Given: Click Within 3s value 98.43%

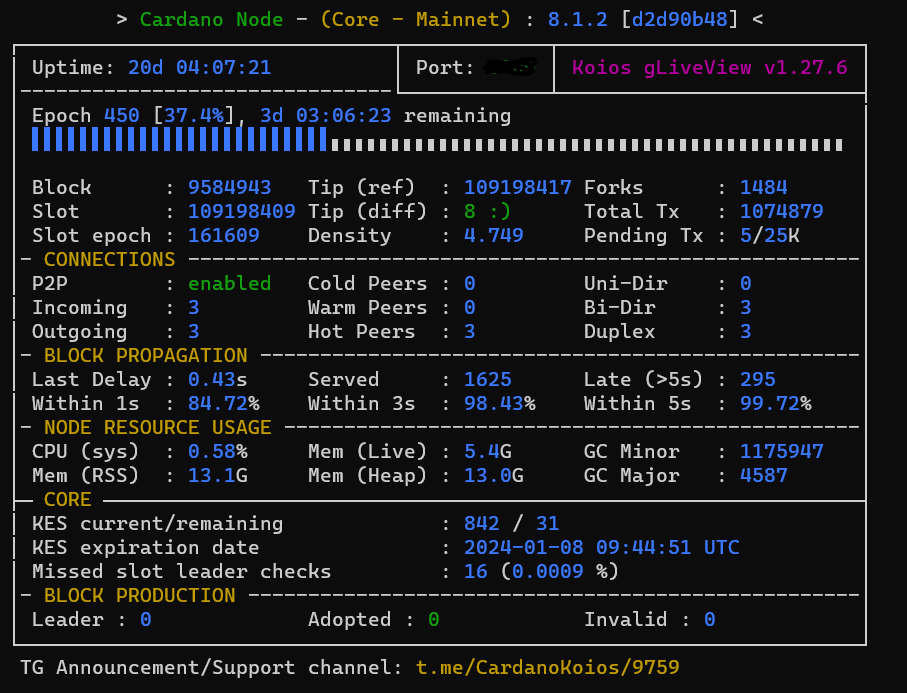Looking at the screenshot, I should [500, 404].
